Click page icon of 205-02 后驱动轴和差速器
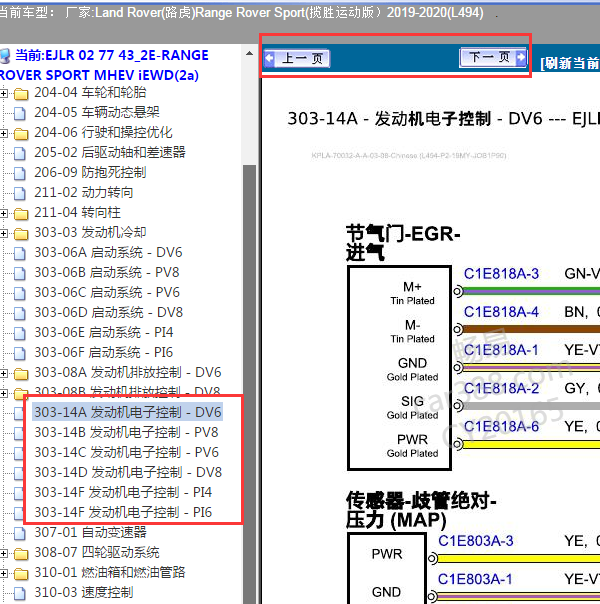Image resolution: width=600 pixels, height=604 pixels. pyautogui.click(x=20, y=153)
